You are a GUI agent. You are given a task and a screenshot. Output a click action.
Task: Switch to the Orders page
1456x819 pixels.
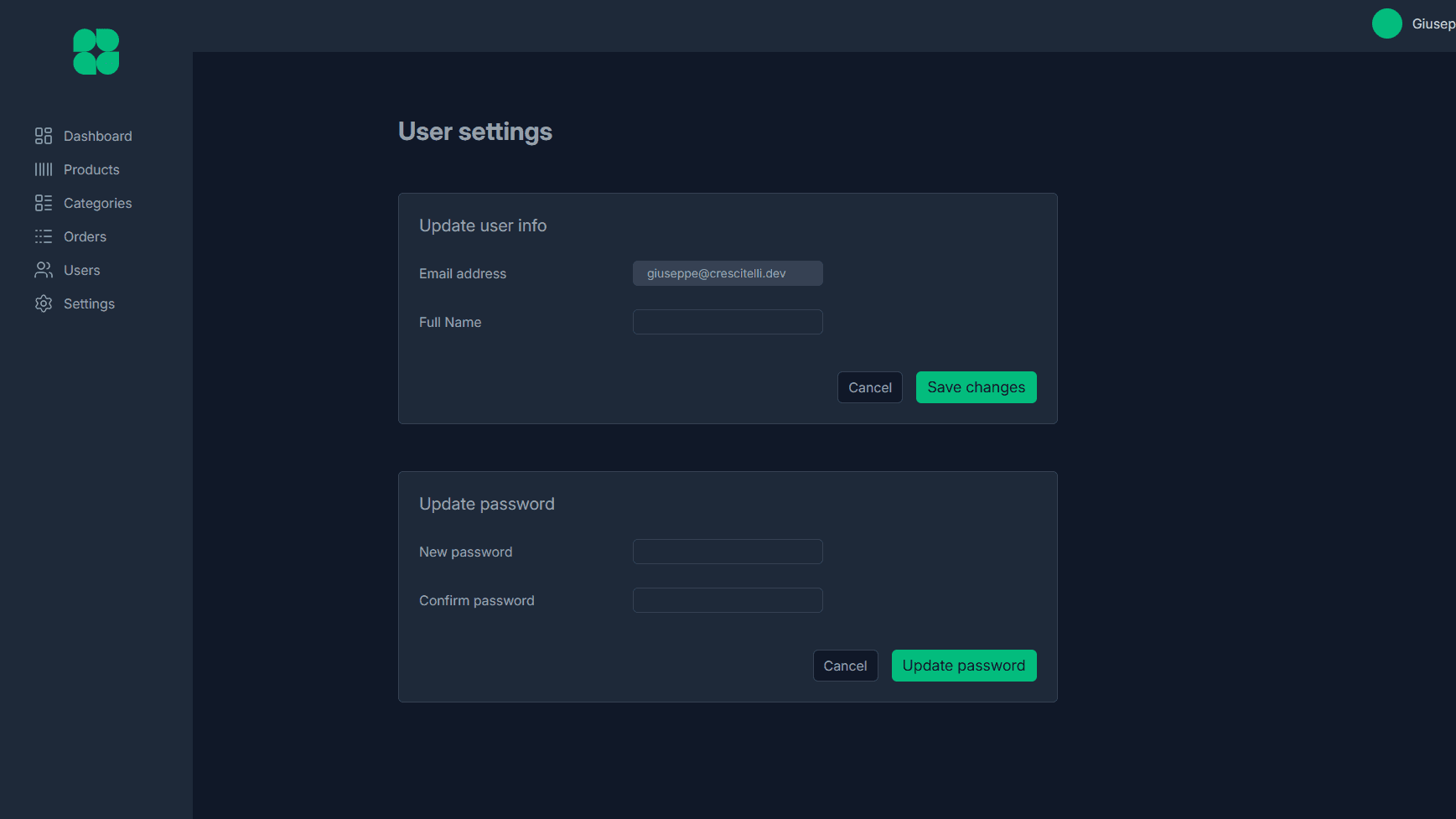click(85, 236)
